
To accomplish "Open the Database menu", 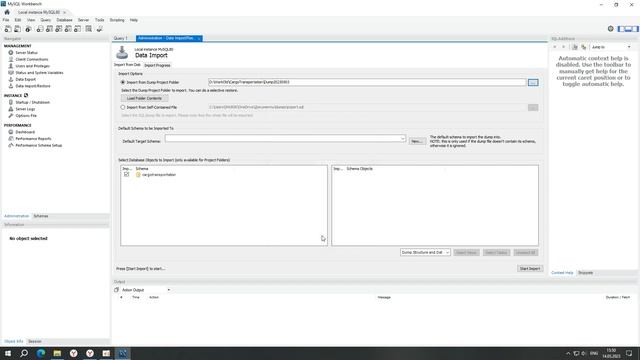I will click(x=64, y=20).
